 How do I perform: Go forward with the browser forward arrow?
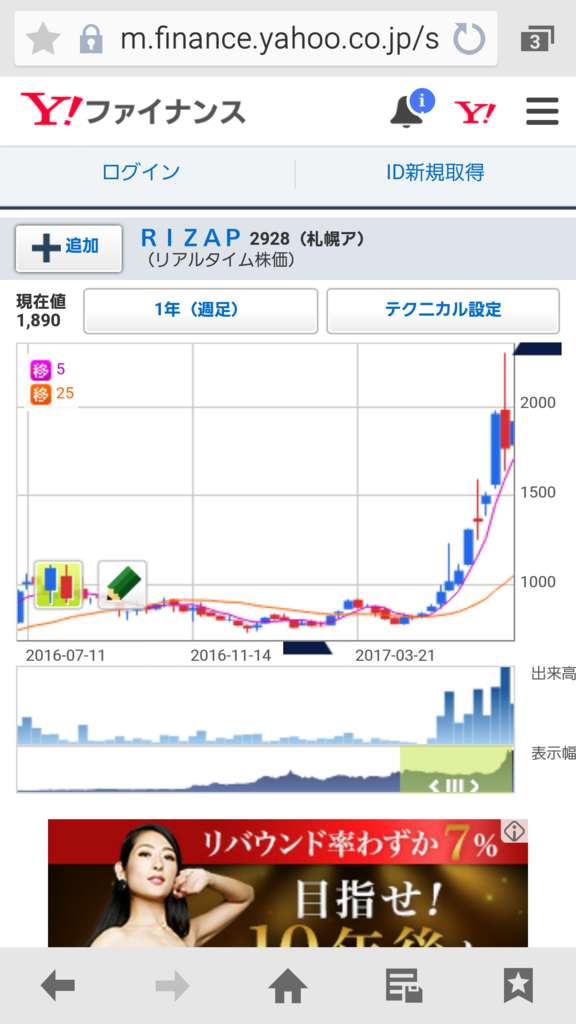click(x=172, y=985)
